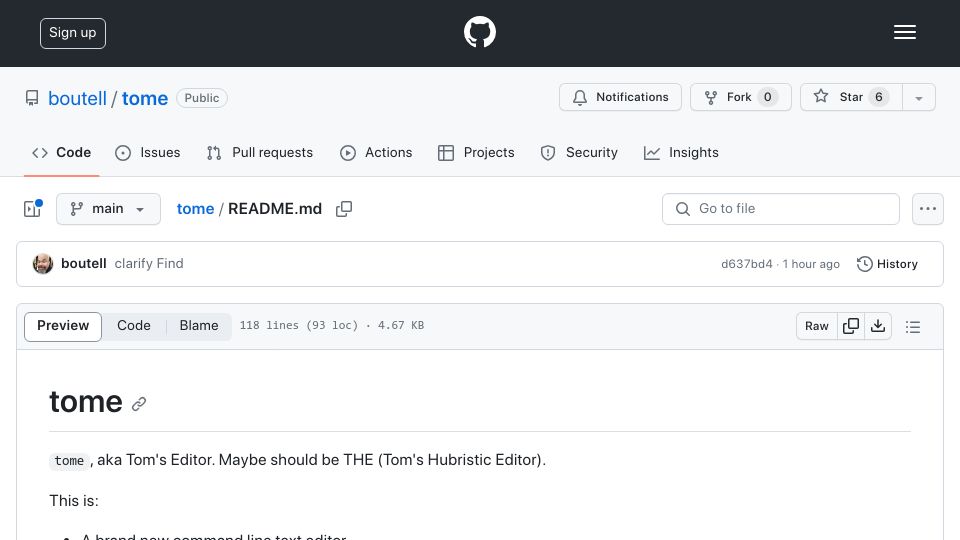The height and width of the screenshot is (540, 960).
Task: Click the Public badge label
Action: point(202,98)
